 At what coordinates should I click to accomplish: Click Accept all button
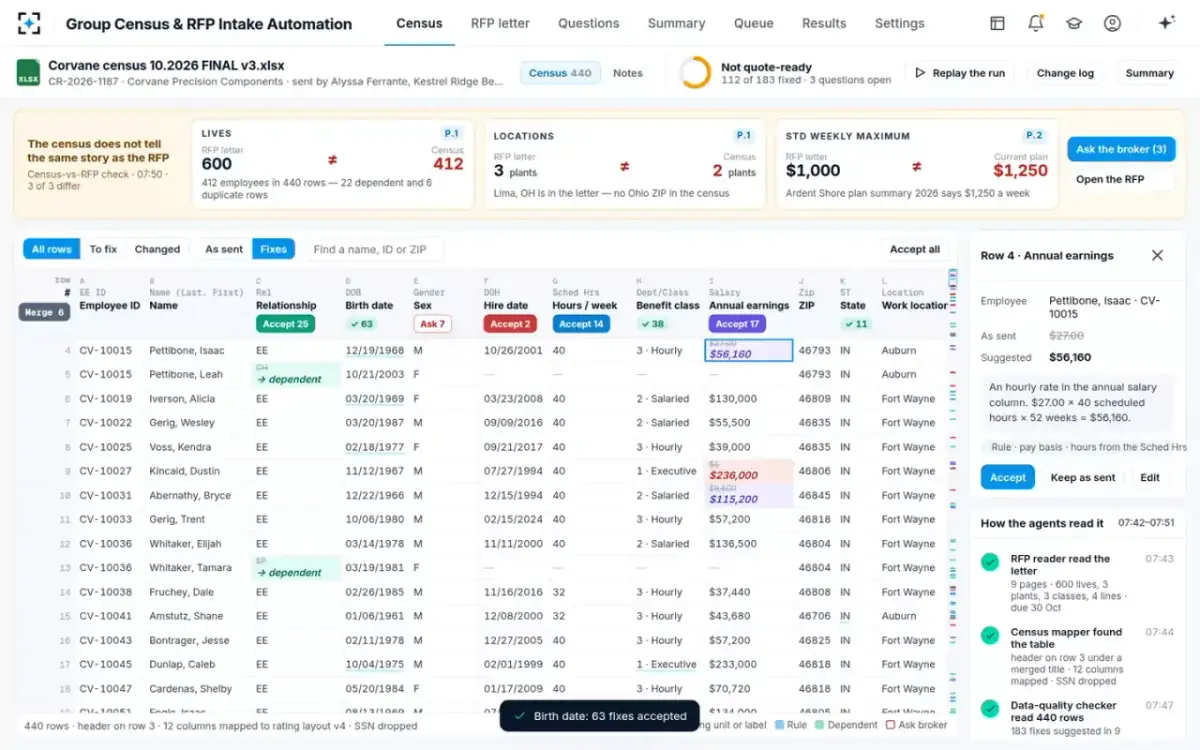[914, 249]
